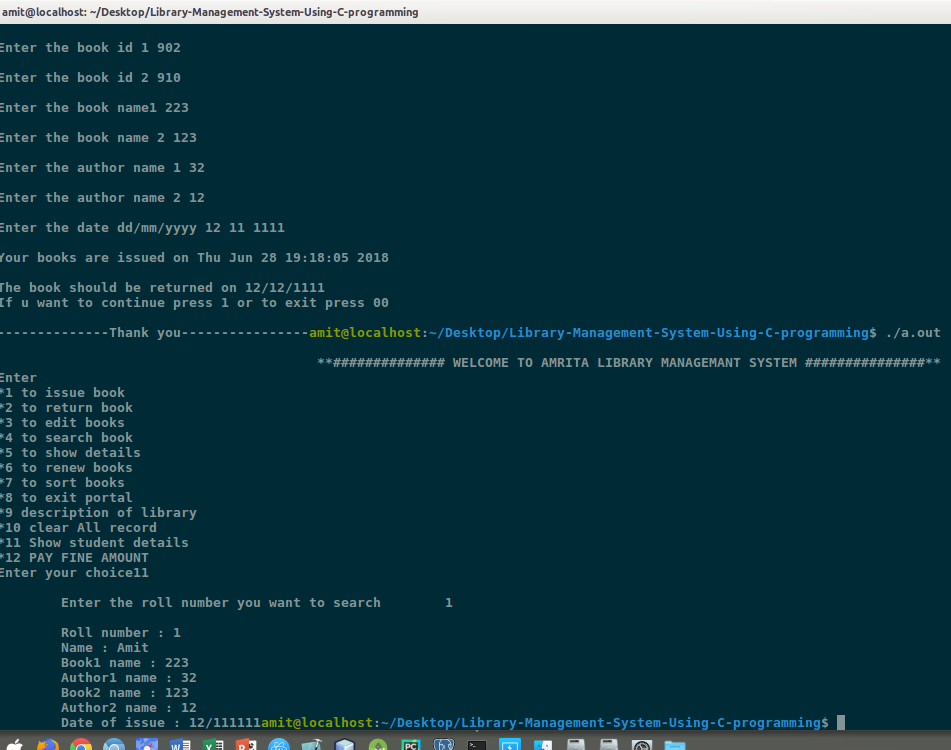Click 'The book should be returned on 12/12/1111'
Image resolution: width=951 pixels, height=750 pixels.
point(163,288)
